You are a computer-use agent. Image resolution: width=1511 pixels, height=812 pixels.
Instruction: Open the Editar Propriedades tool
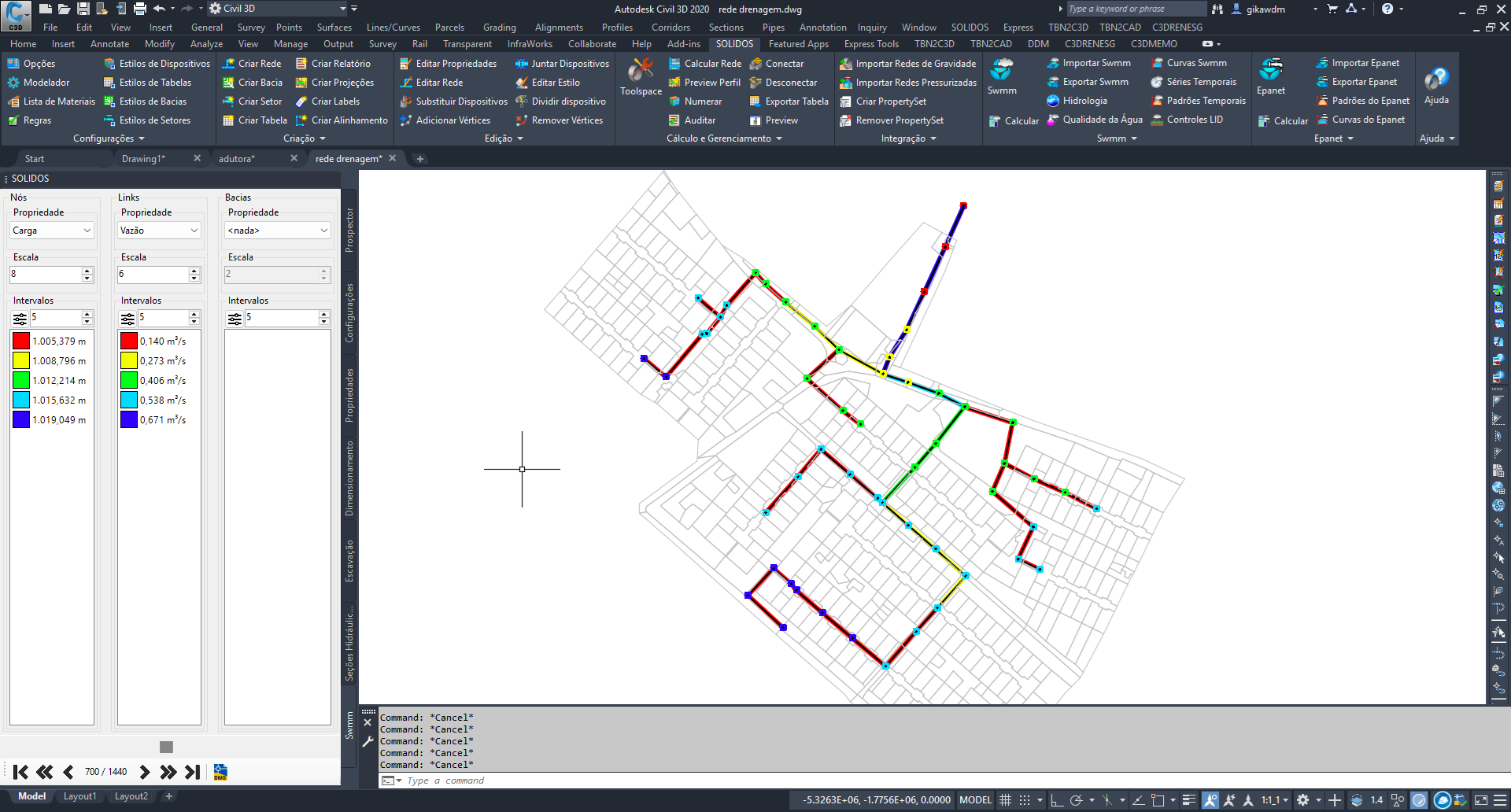click(x=448, y=64)
